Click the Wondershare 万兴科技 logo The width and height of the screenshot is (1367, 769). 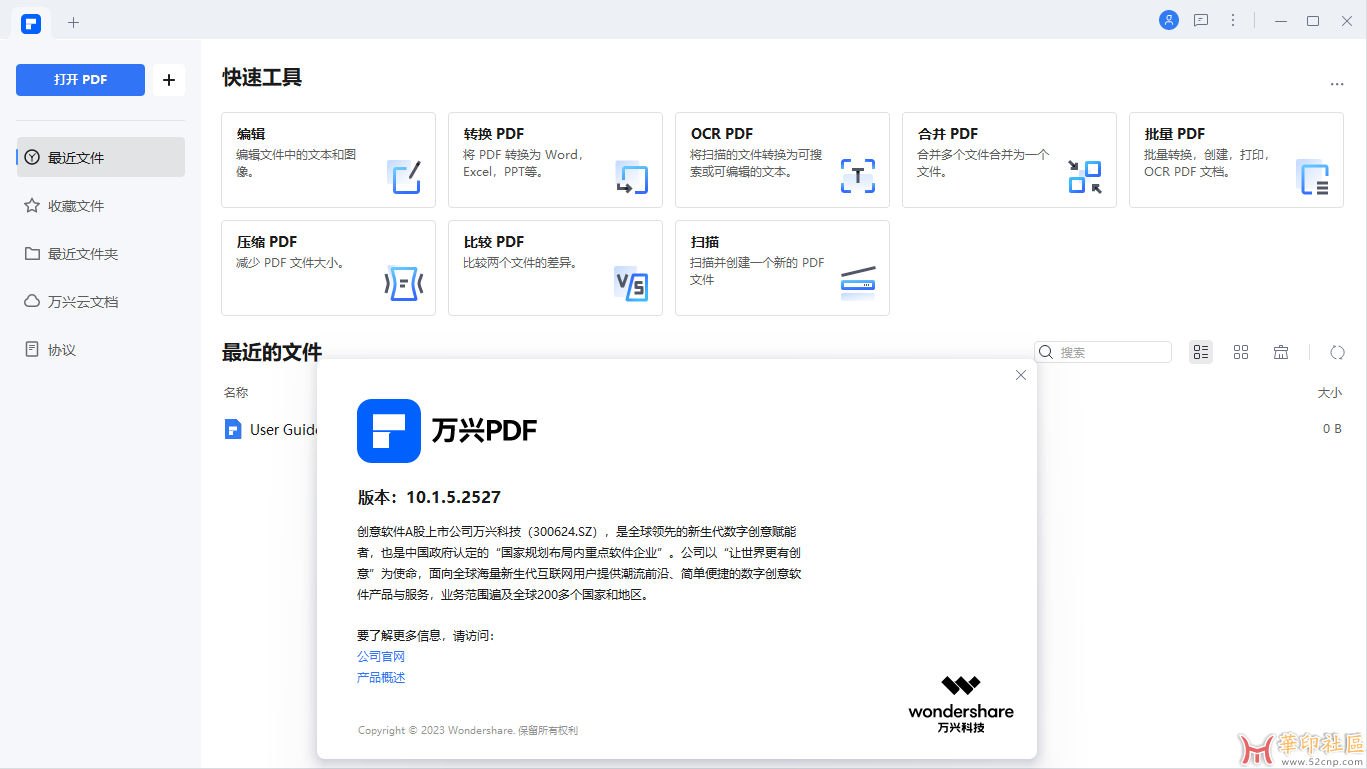[961, 705]
